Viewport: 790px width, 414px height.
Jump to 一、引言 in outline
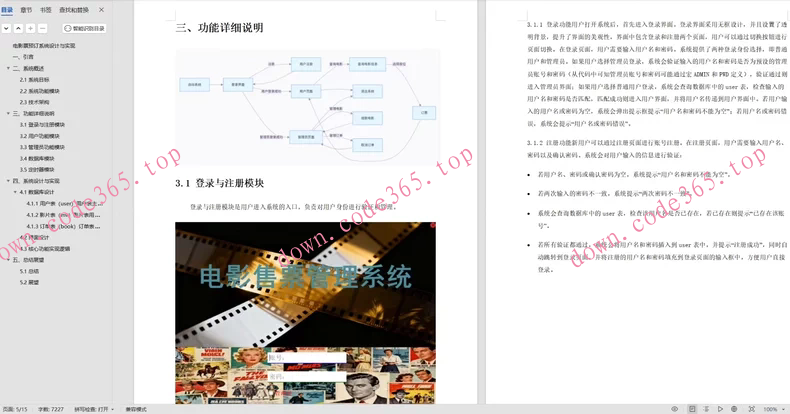point(23,57)
